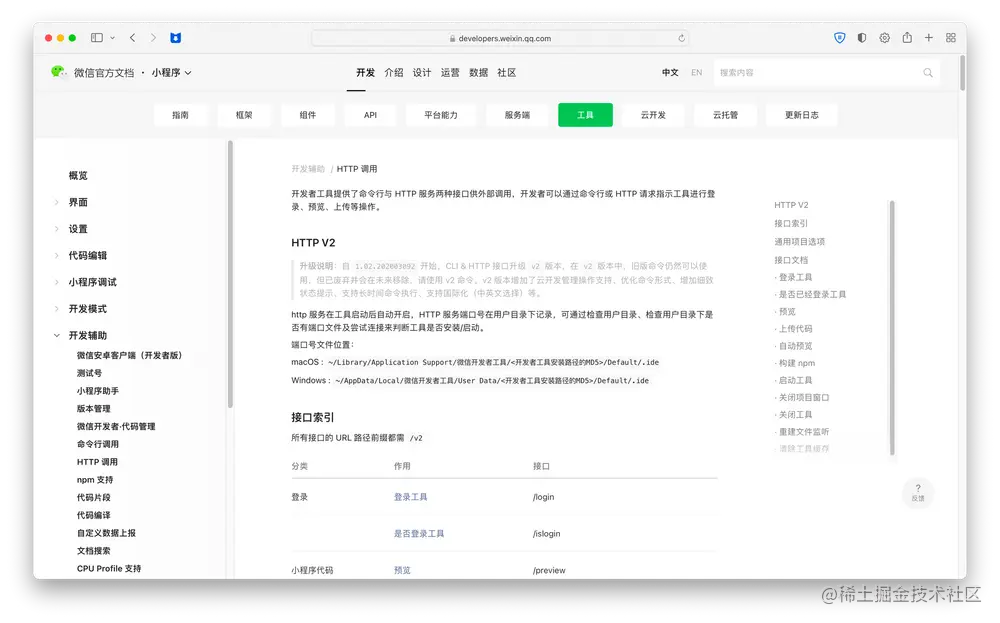The width and height of the screenshot is (1000, 623).
Task: Show tab overview with the grid icon
Action: pos(951,37)
